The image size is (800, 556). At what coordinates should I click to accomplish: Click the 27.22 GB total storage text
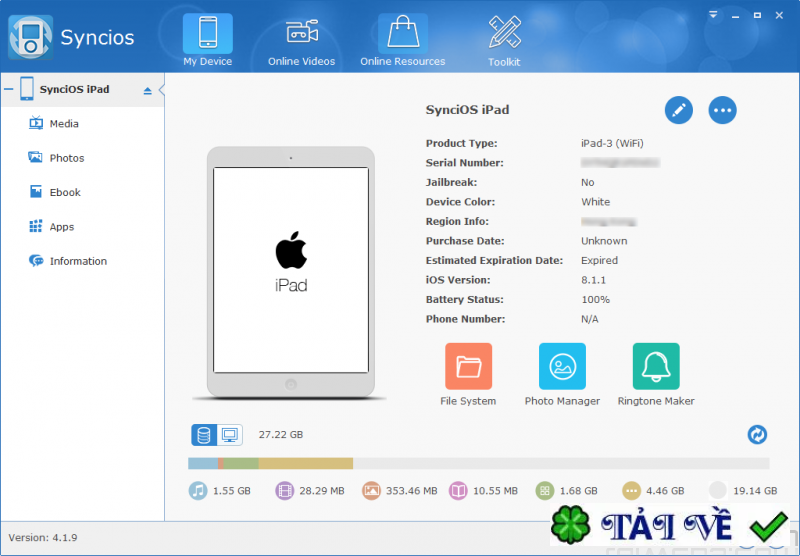(x=281, y=435)
